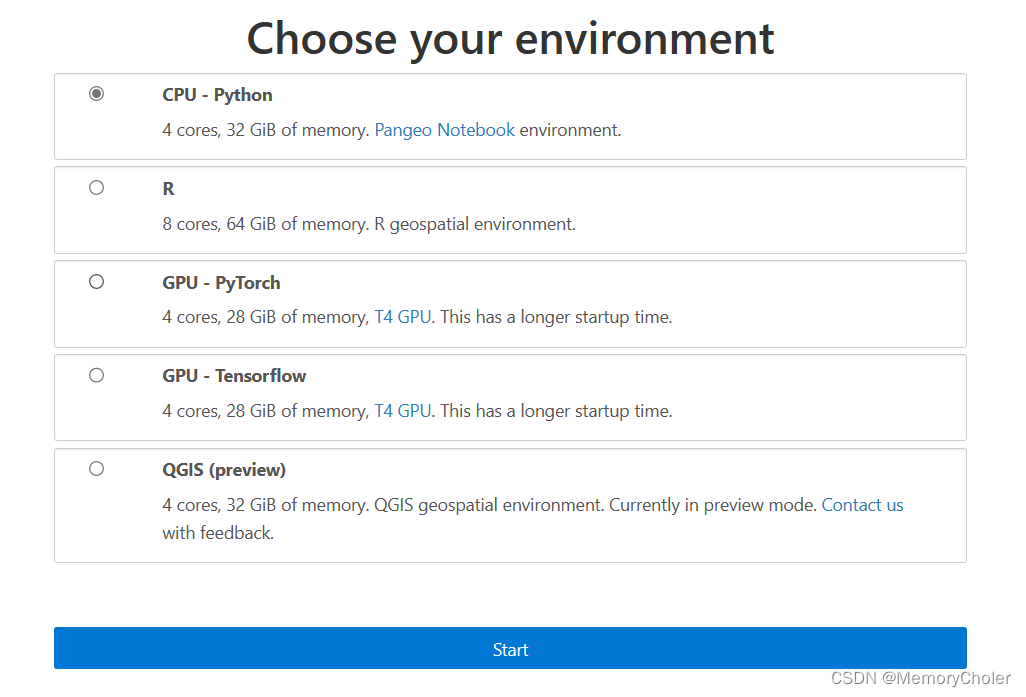Screen dimensions: 1026x697
Task: Select the CPU - Python radio button
Action: pos(96,94)
